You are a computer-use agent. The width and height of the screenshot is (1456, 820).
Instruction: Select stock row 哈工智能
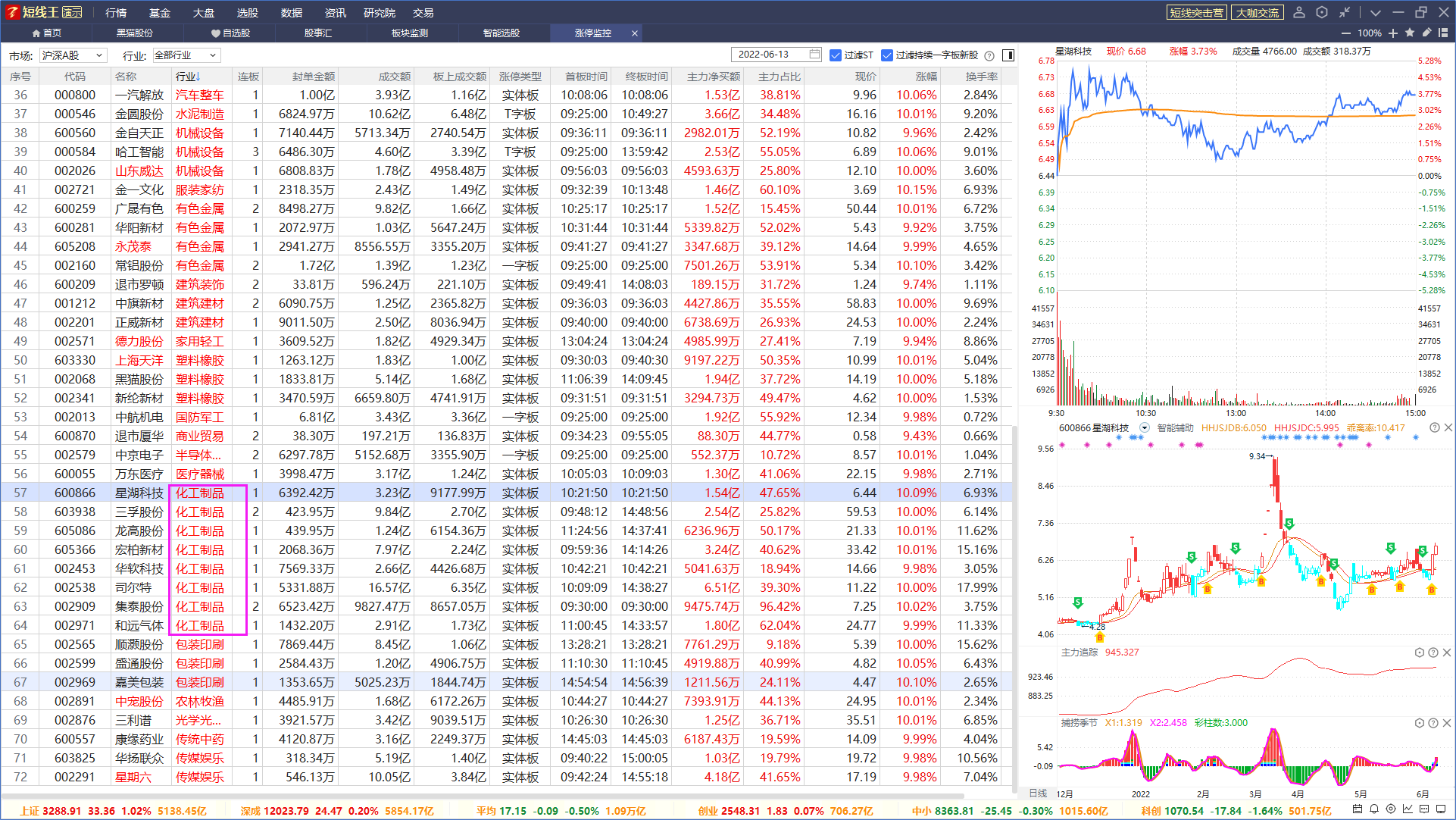point(506,152)
